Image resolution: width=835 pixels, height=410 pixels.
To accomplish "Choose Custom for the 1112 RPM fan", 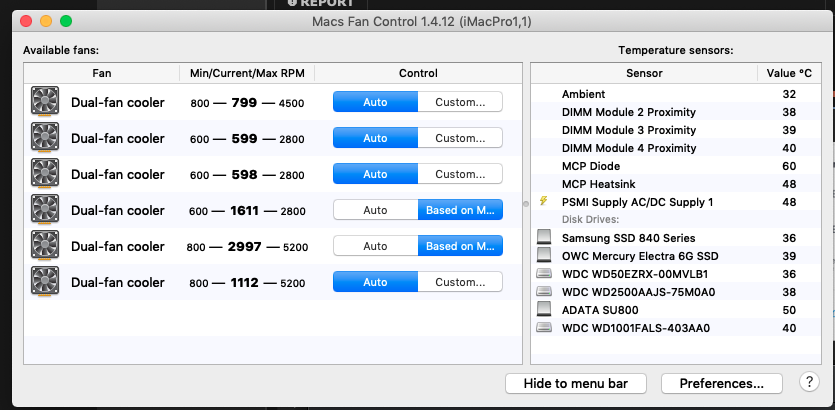I will 460,282.
